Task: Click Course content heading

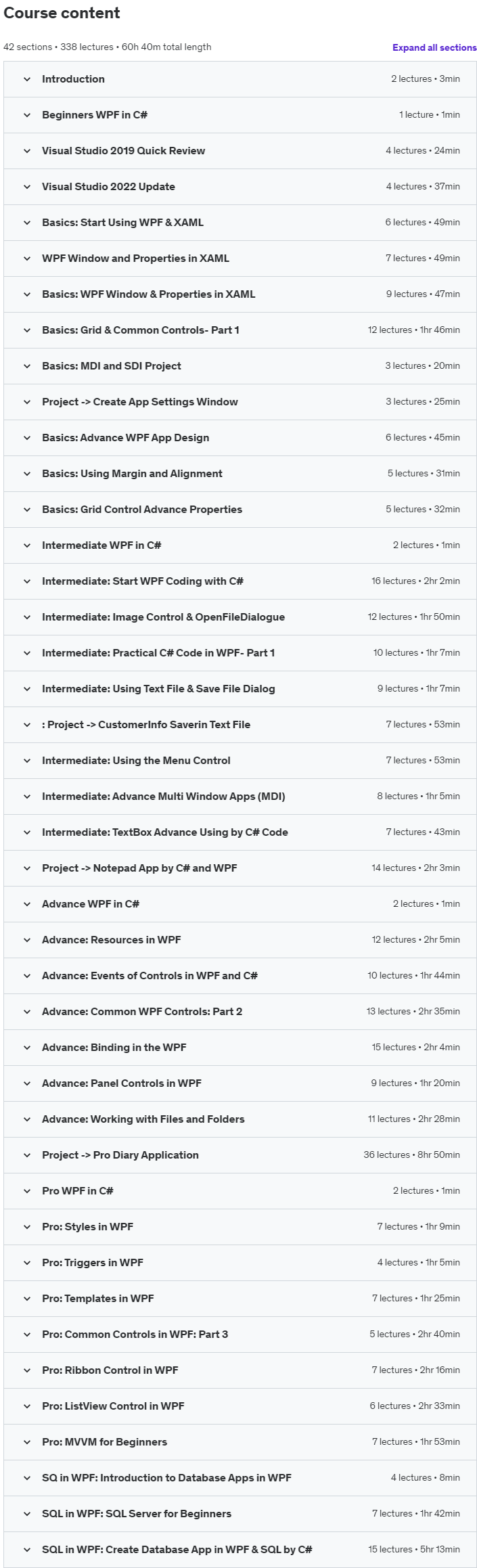Action: click(62, 13)
